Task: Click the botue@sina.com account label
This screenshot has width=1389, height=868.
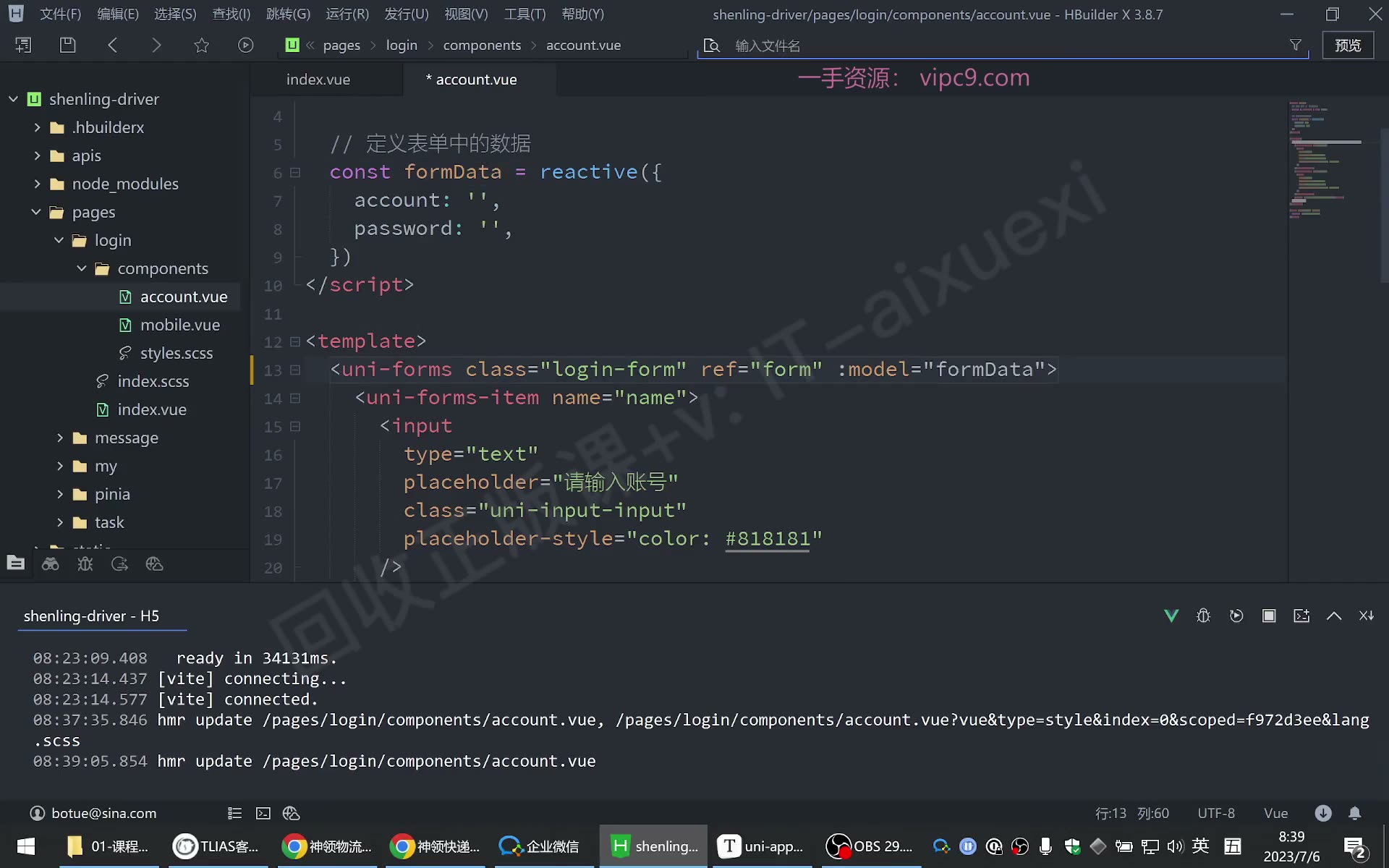Action: (103, 813)
